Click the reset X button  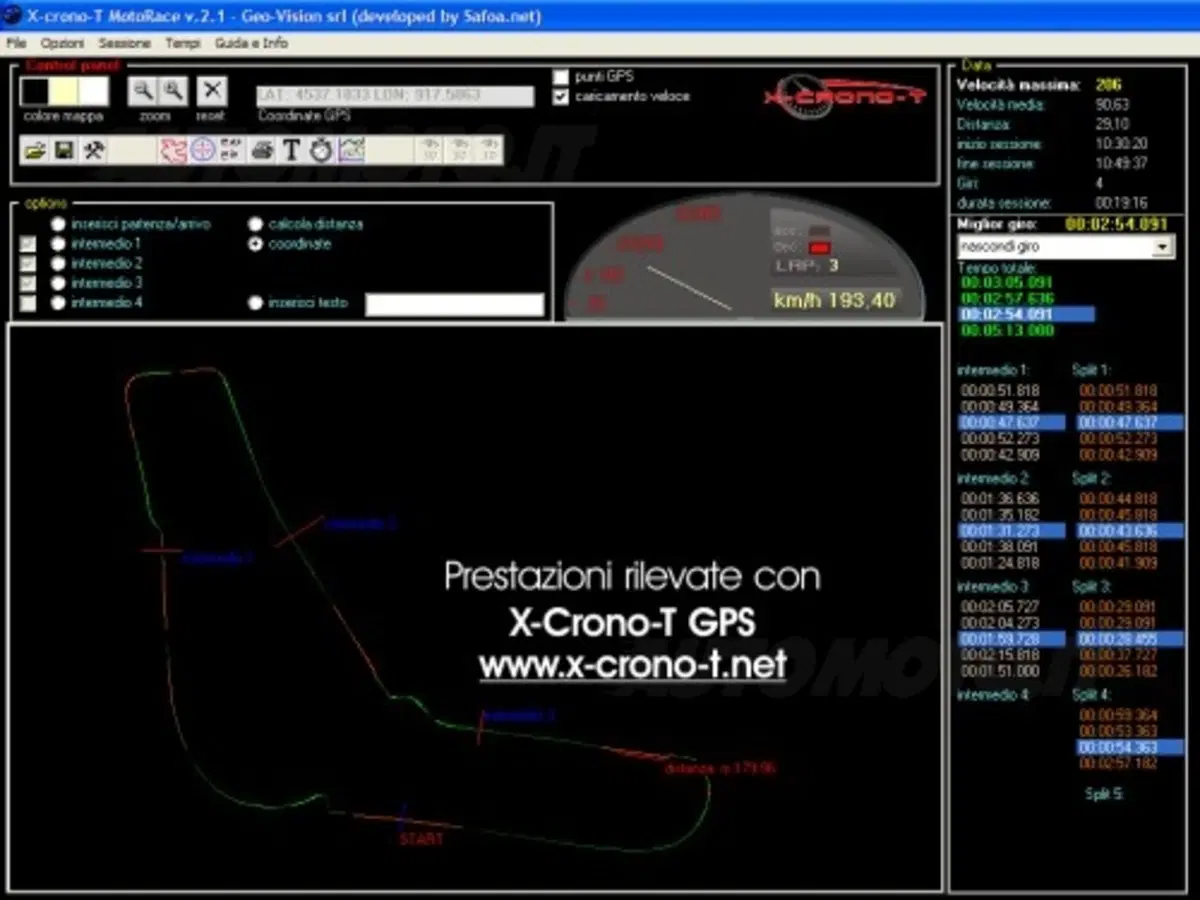[x=212, y=91]
